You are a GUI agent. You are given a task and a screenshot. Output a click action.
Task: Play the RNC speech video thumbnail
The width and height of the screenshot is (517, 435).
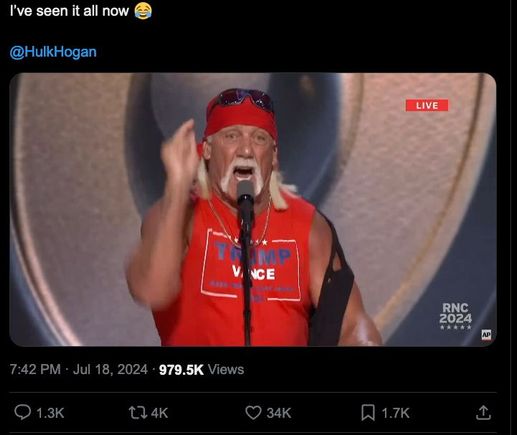[x=253, y=209]
